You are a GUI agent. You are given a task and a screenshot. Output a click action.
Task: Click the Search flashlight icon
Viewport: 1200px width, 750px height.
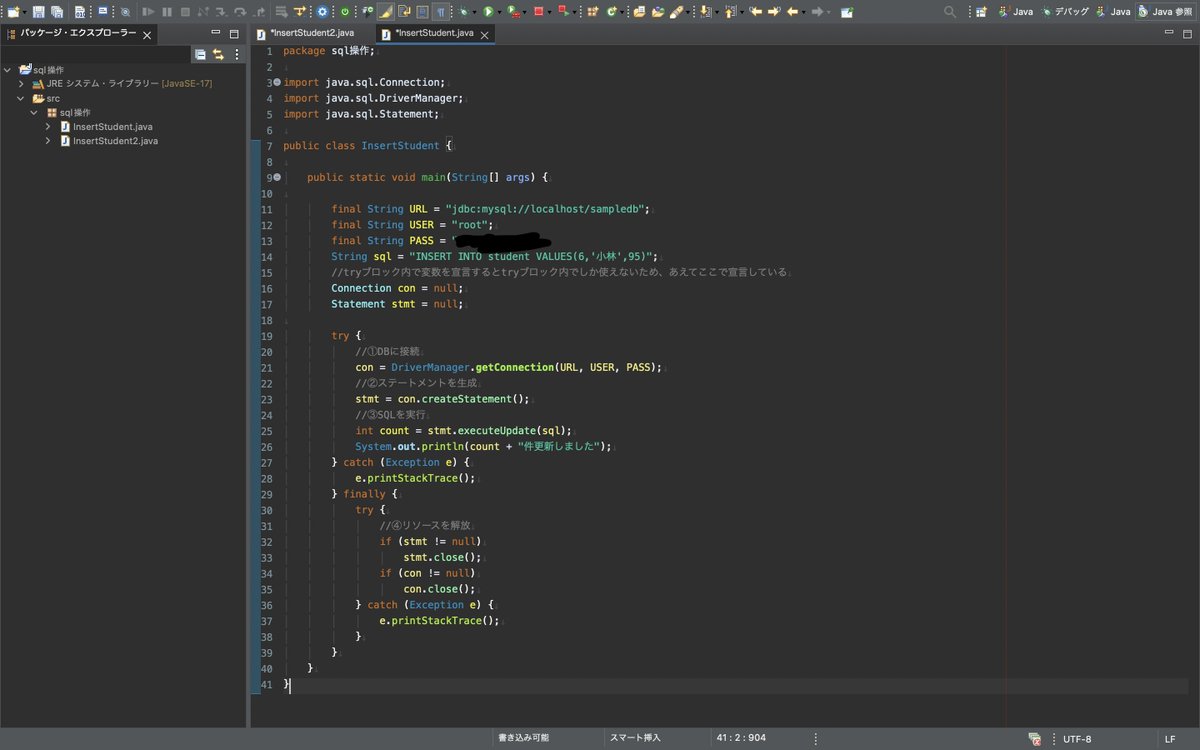[677, 12]
